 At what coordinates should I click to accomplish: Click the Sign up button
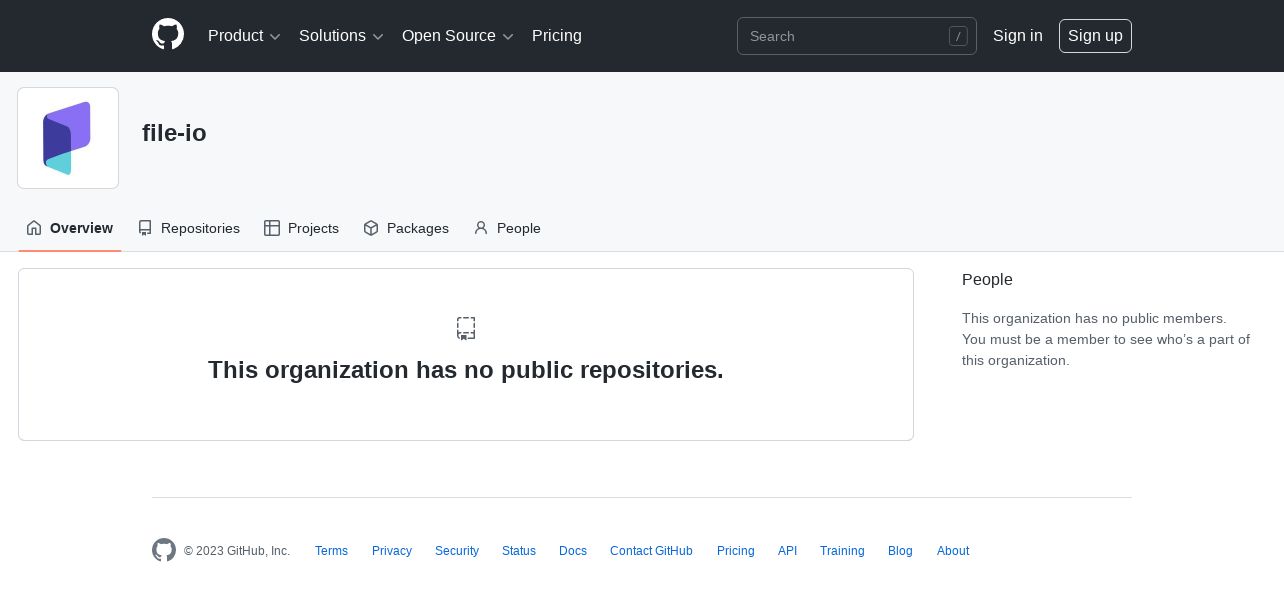1095,36
